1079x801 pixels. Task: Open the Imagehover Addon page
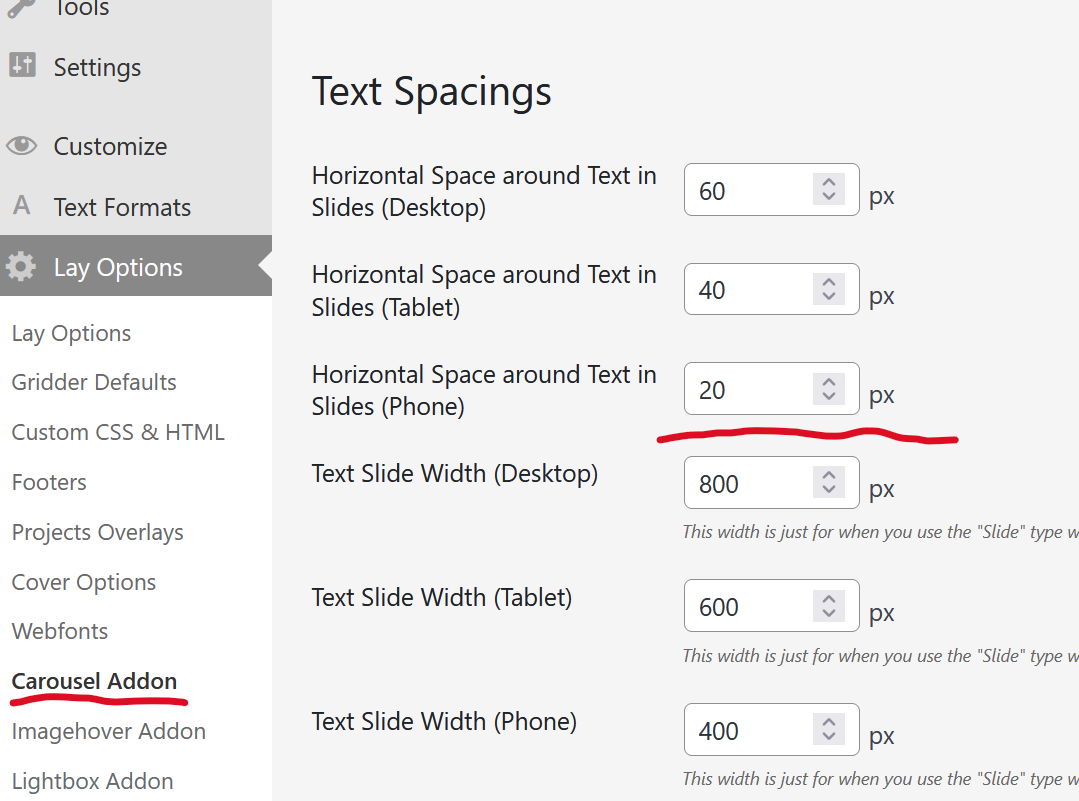tap(108, 731)
